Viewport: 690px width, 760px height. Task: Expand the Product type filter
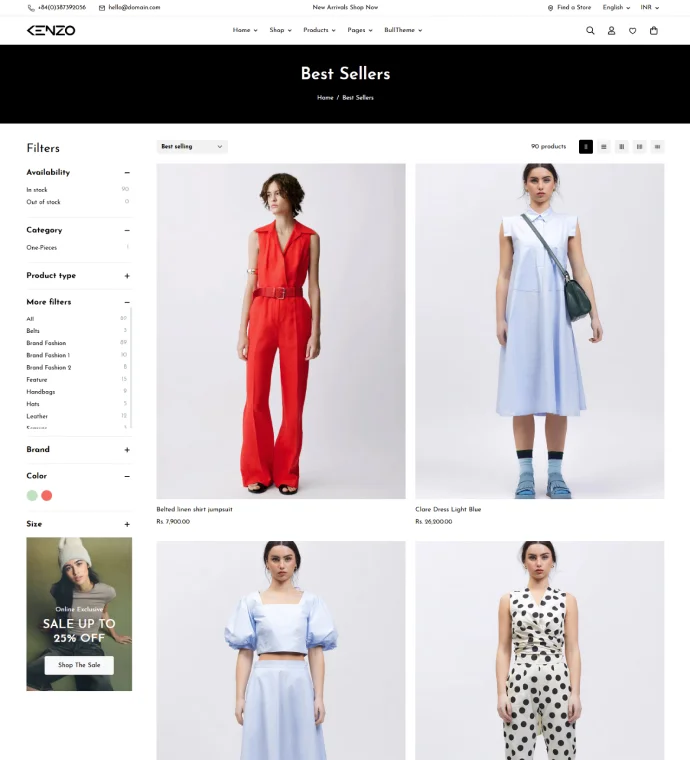coord(127,276)
